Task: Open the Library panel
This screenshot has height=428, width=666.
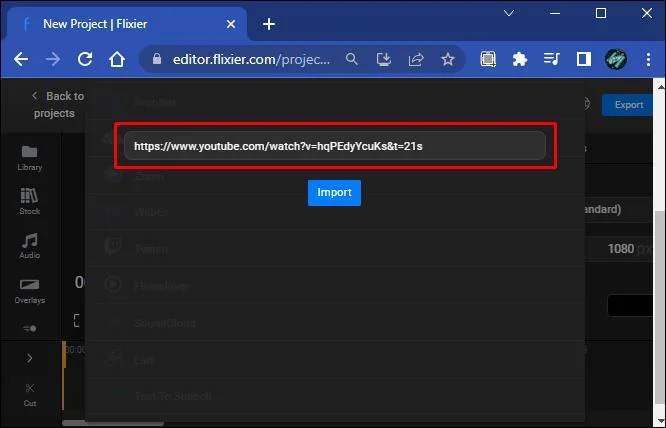Action: coord(29,158)
